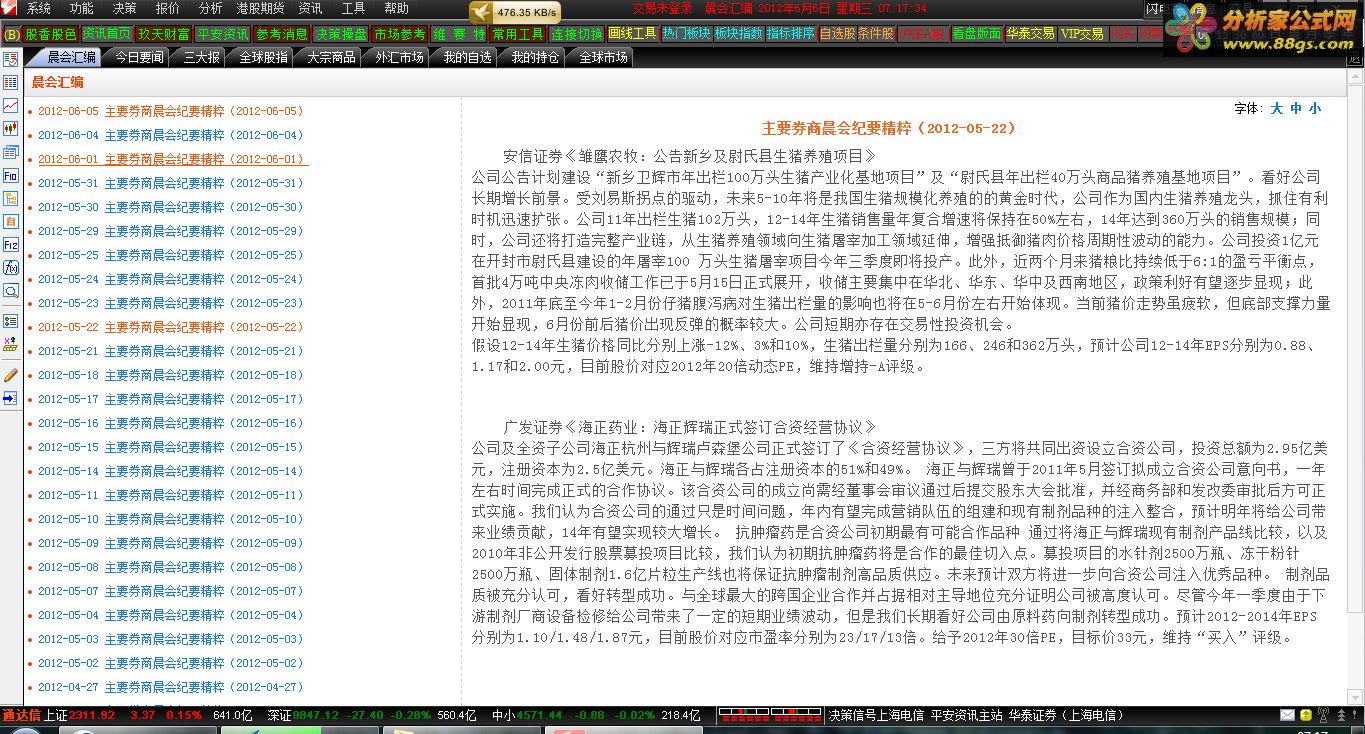This screenshot has height=734, width=1365.
Task: Click the VIP交易 toolbar button
Action: click(1083, 34)
